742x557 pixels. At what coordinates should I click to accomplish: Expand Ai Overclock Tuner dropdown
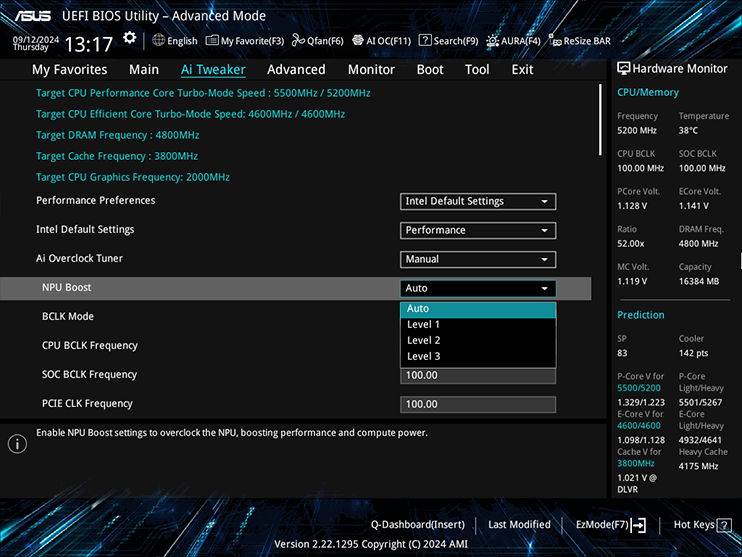[x=477, y=259]
